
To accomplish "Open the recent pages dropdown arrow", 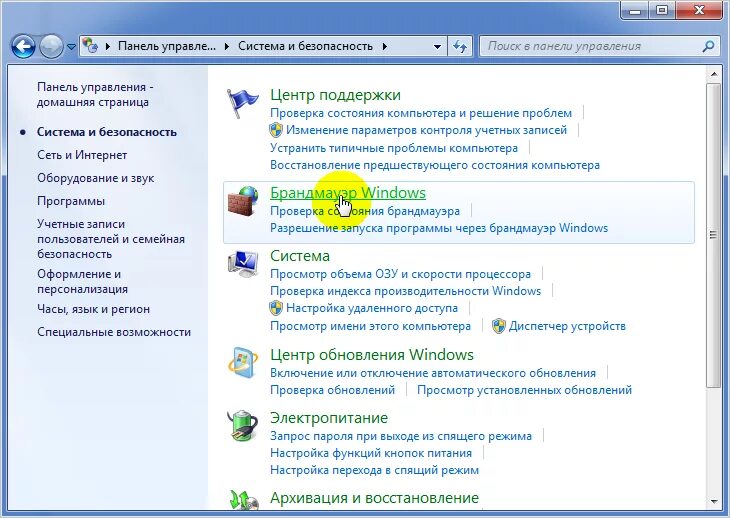I will coord(71,47).
